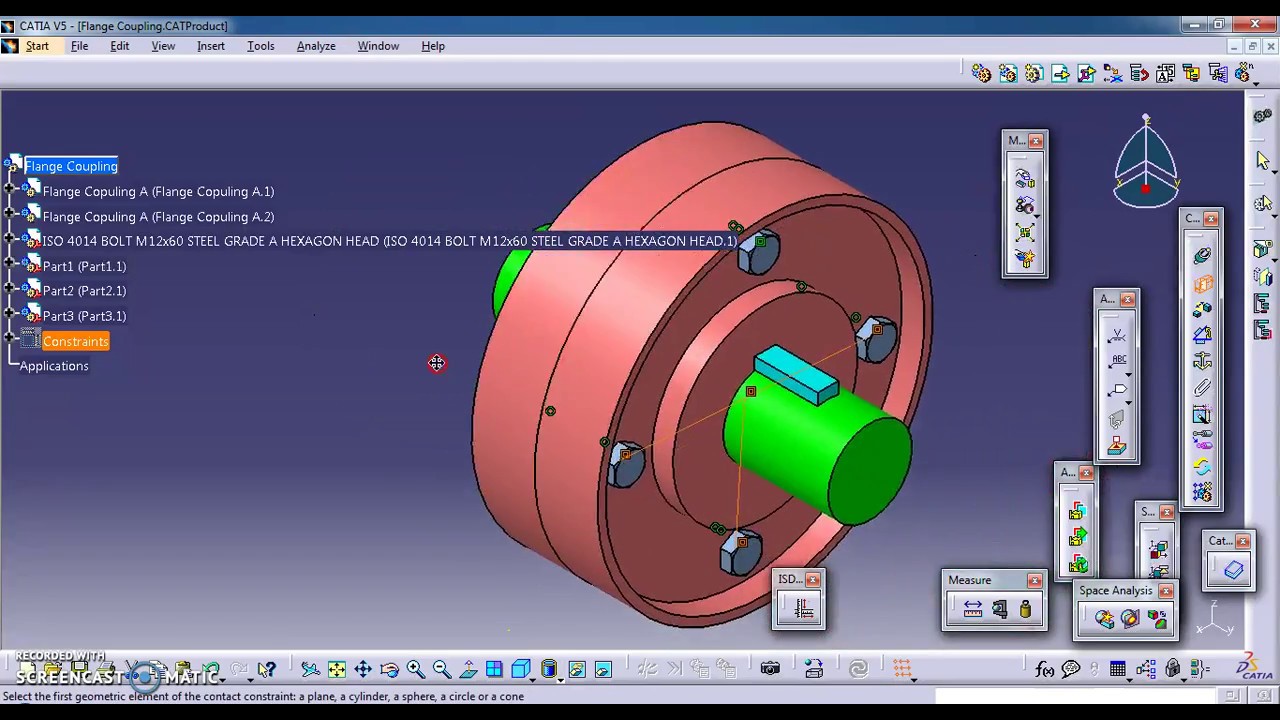Select the Angle Constraint tool
1280x720 pixels.
point(1201,335)
